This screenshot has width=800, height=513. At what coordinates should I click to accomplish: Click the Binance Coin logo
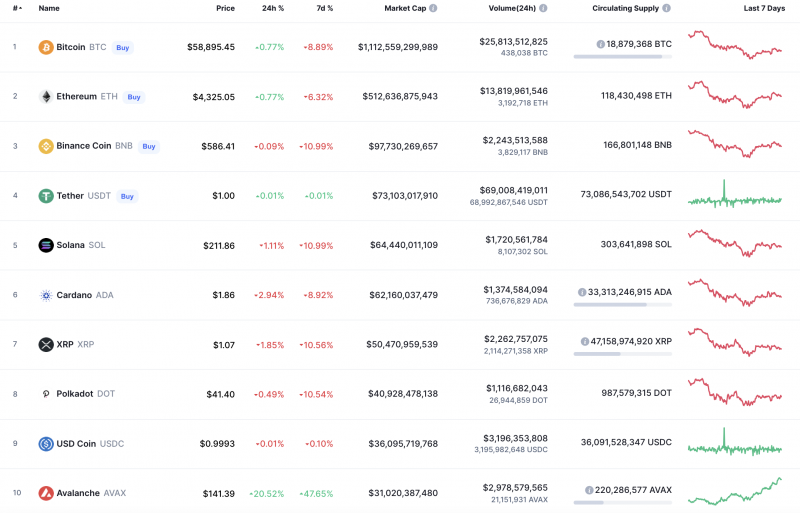click(x=46, y=146)
